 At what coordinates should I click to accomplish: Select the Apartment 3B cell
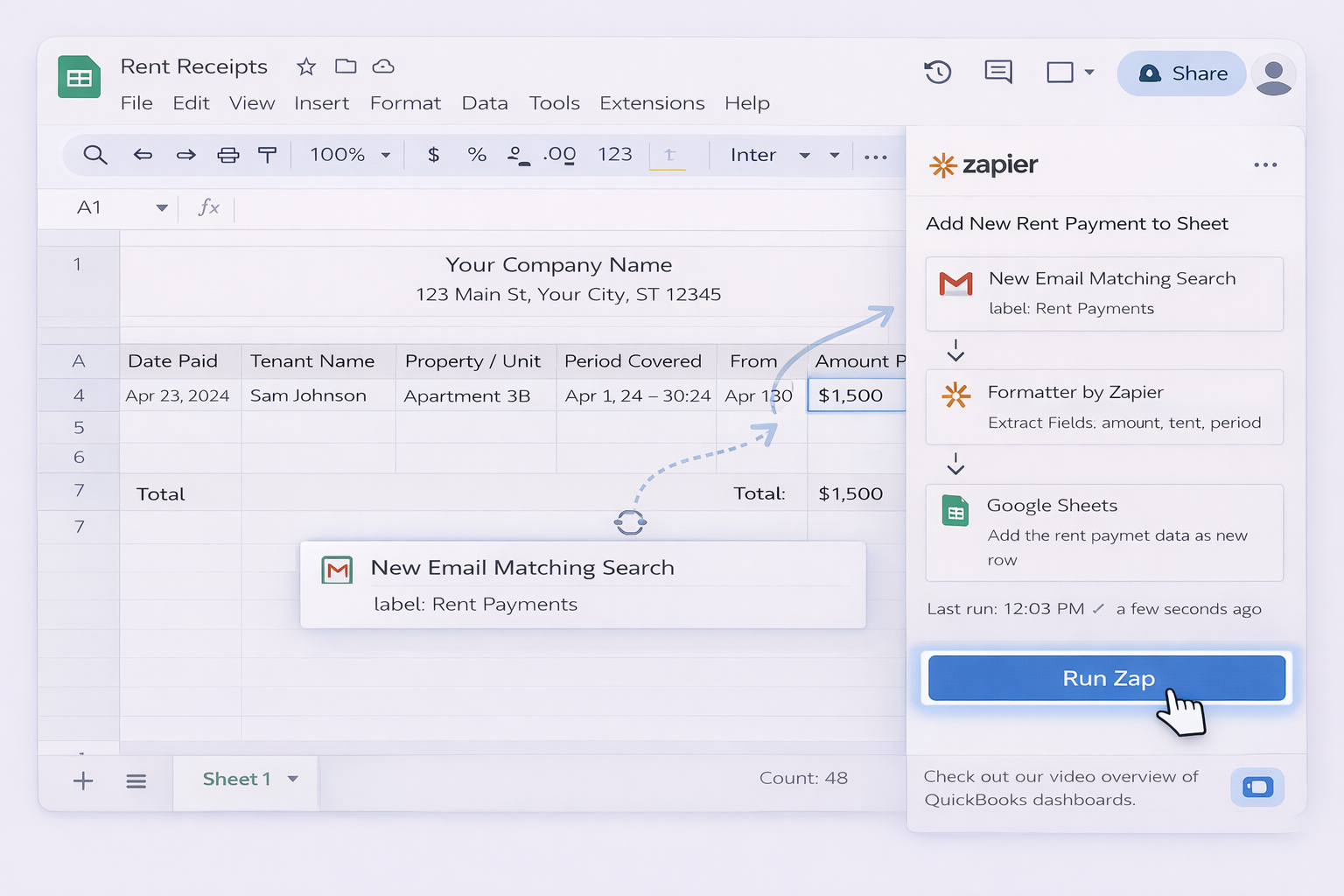[x=476, y=395]
